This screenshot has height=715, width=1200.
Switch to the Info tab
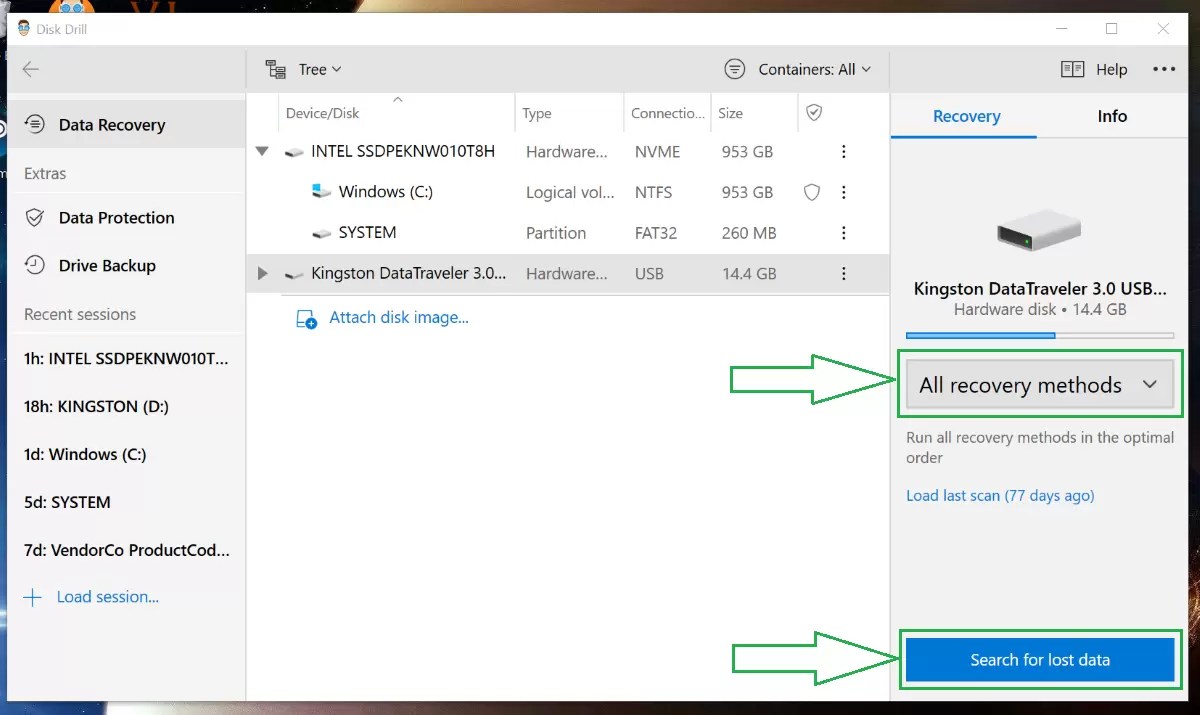point(1111,116)
